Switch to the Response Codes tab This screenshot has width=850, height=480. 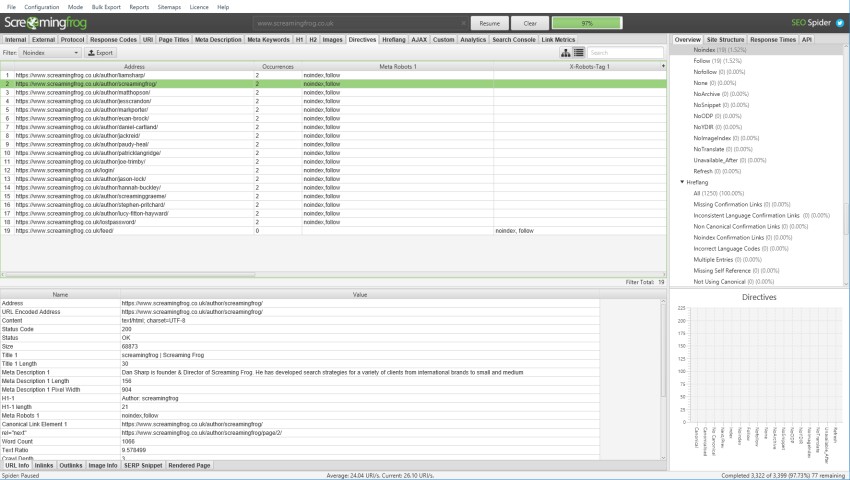click(113, 40)
